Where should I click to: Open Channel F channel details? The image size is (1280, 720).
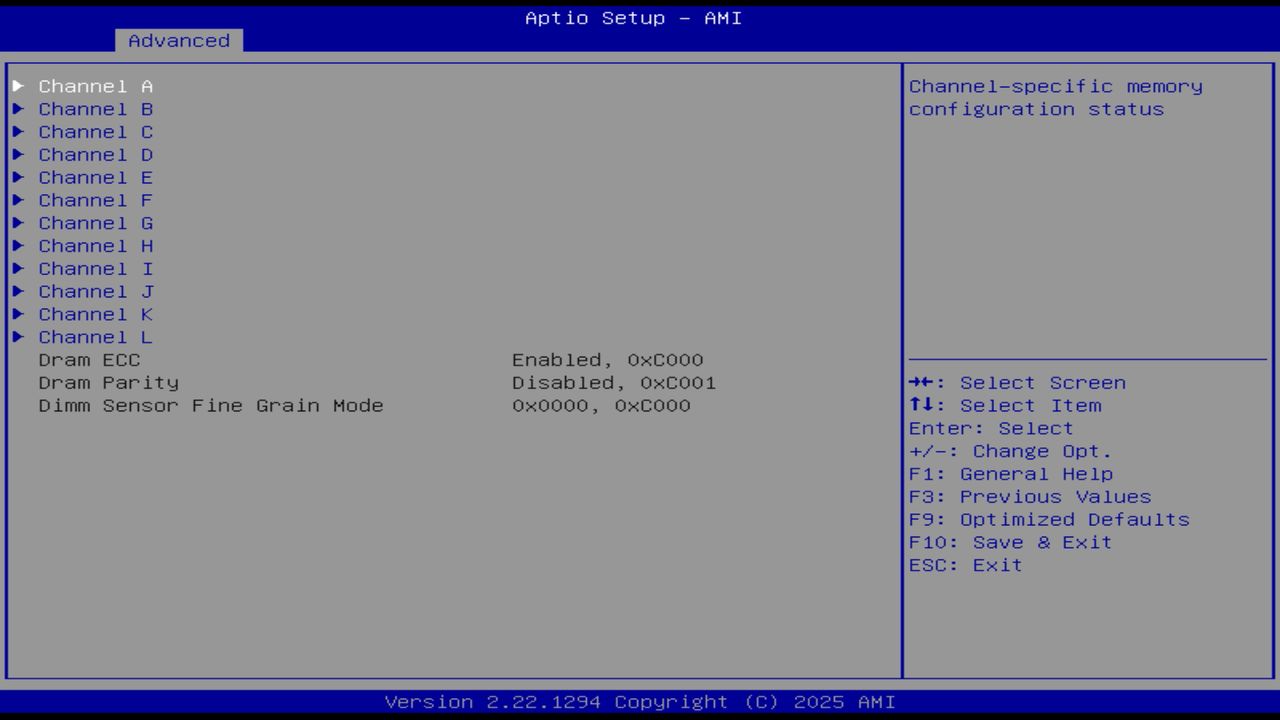click(x=95, y=200)
